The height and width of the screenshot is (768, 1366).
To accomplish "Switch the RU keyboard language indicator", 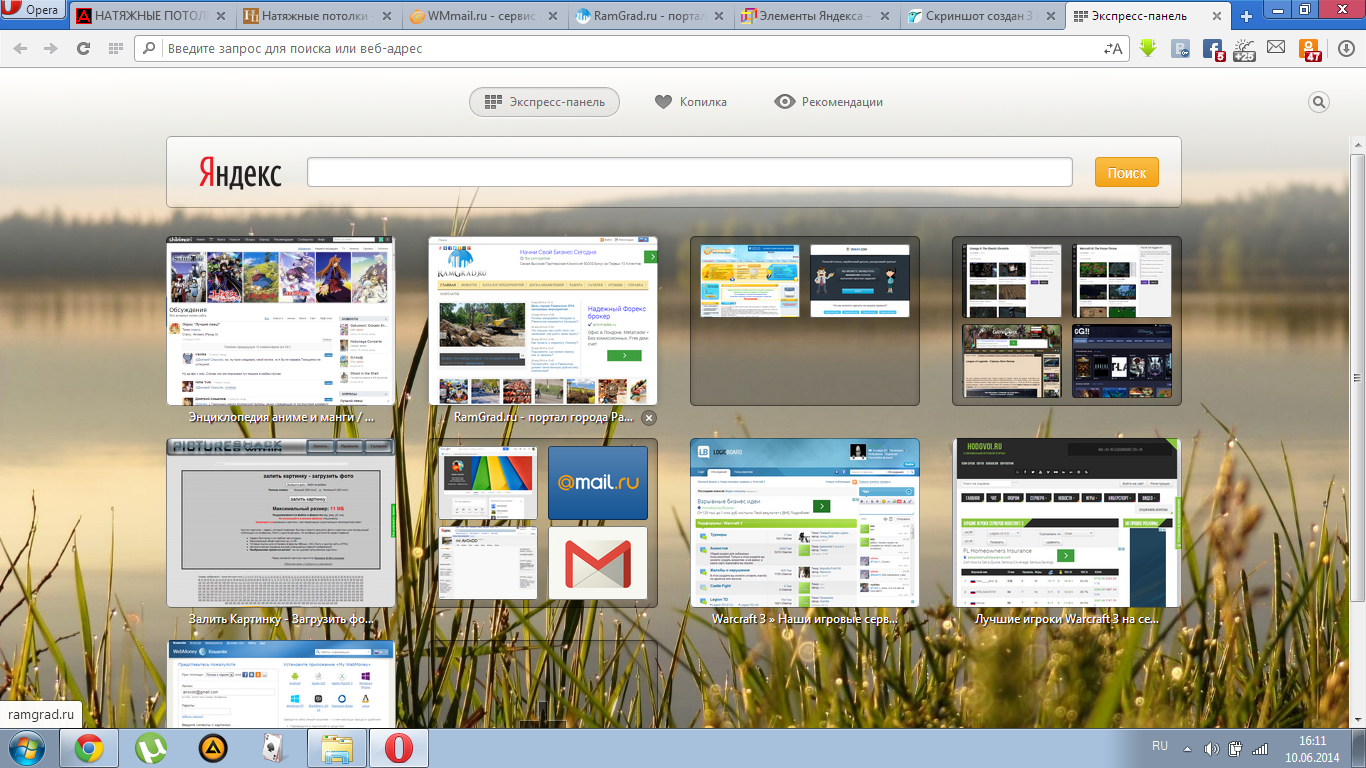I will (x=1160, y=747).
